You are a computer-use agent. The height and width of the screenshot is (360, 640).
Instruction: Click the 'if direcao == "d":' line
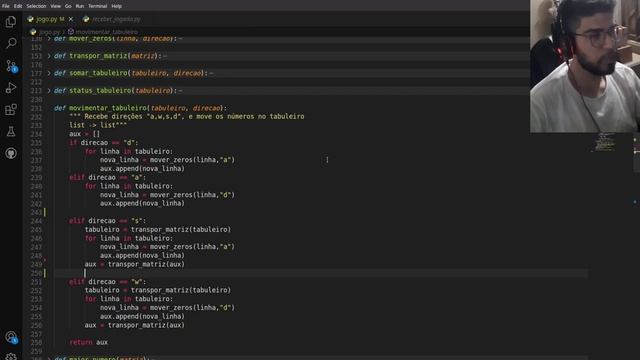pos(104,142)
